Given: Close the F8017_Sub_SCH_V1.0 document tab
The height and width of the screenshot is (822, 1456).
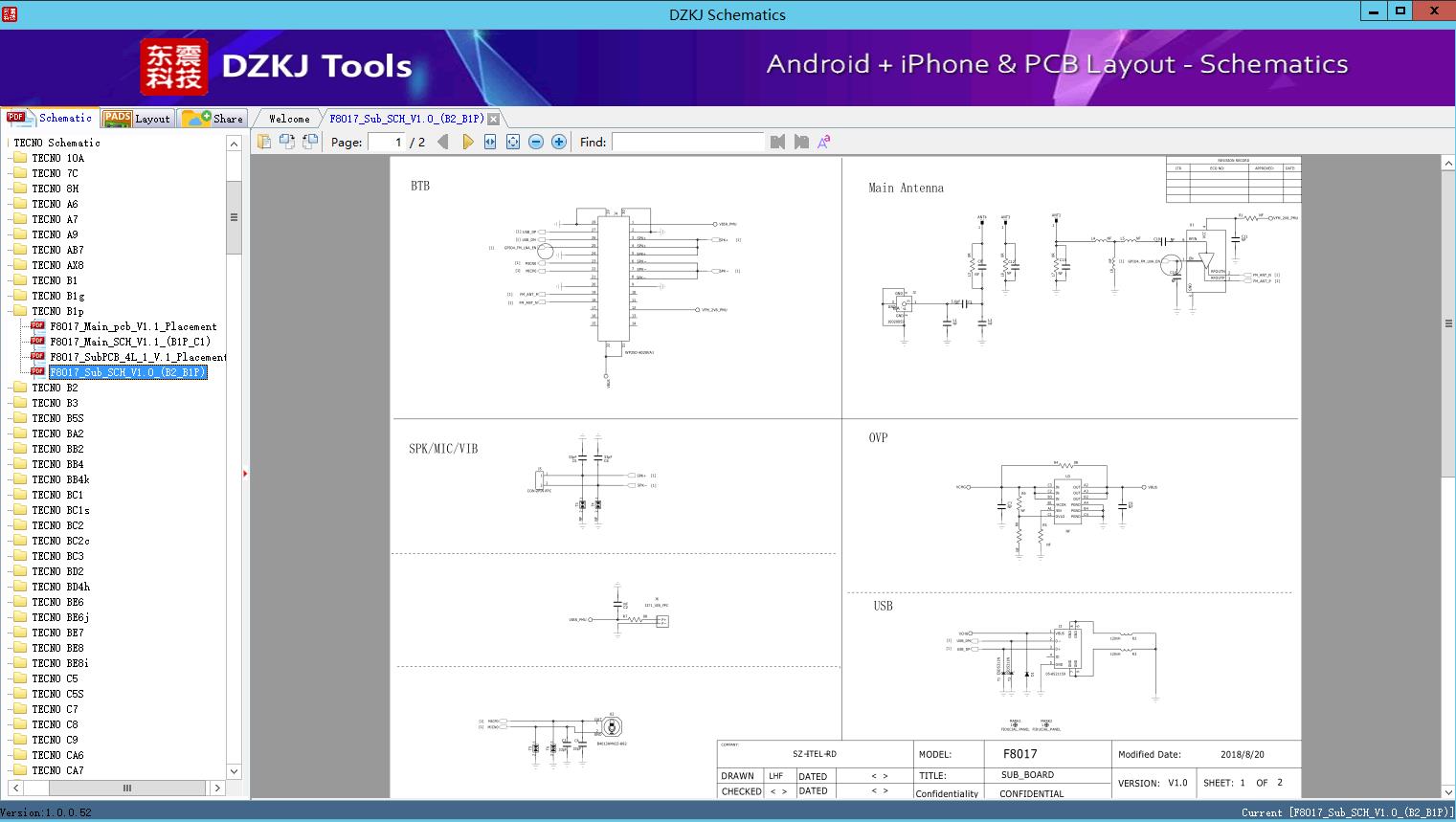Looking at the screenshot, I should (493, 119).
